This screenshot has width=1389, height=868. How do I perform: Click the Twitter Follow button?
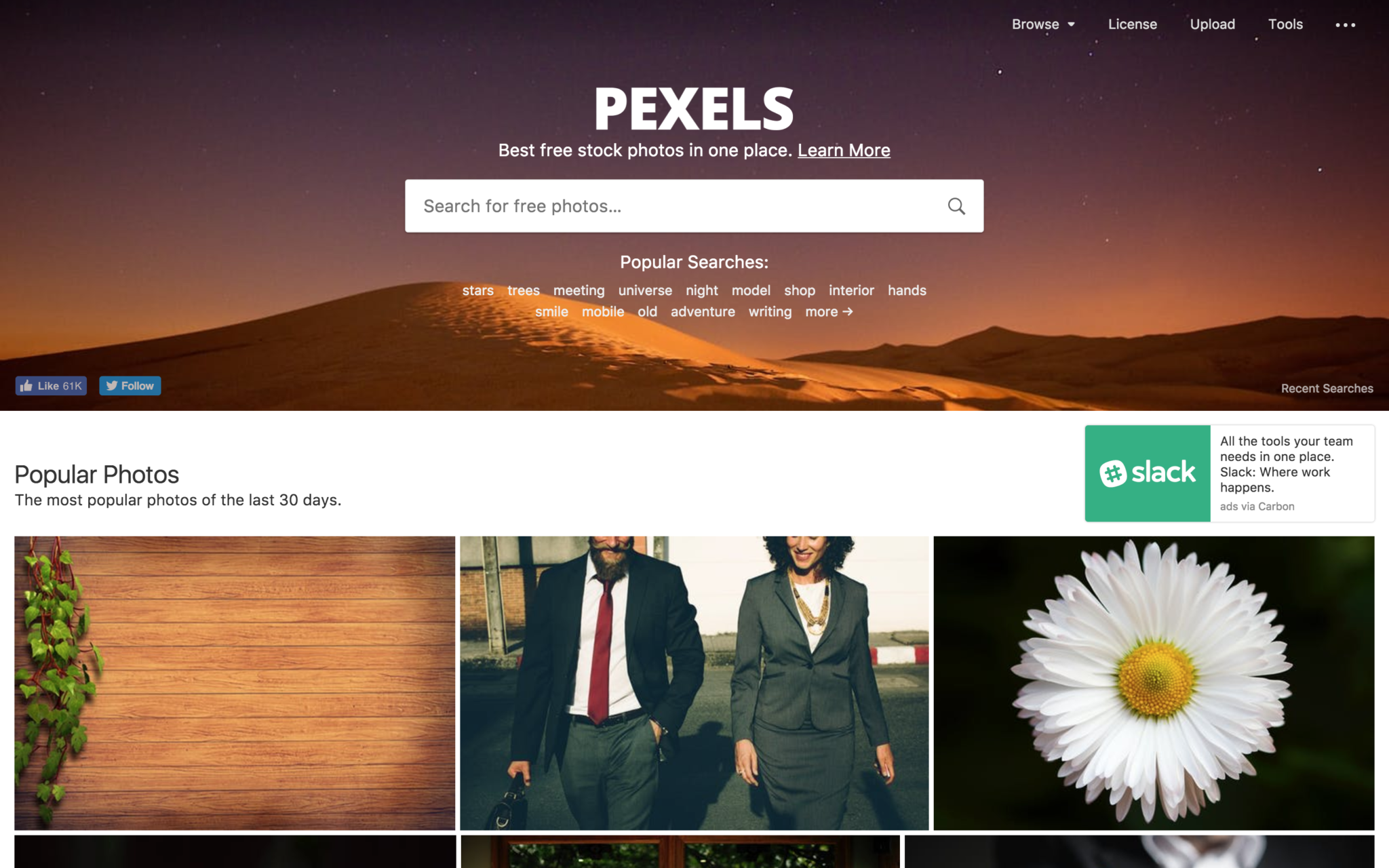click(x=130, y=386)
